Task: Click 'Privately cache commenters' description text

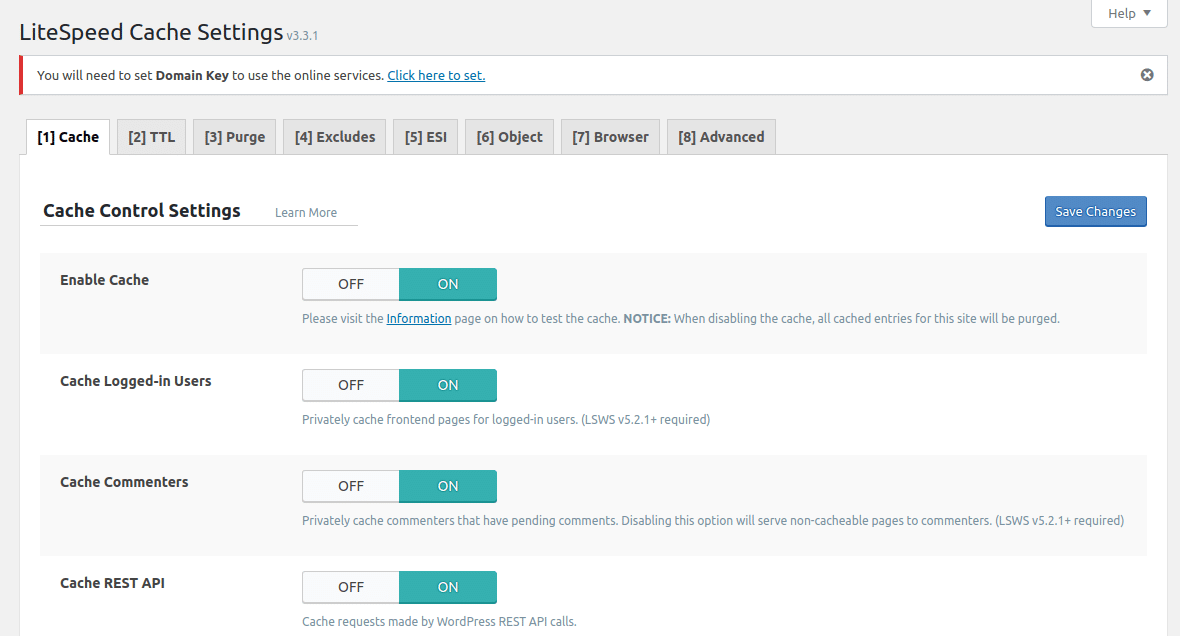Action: [x=713, y=520]
